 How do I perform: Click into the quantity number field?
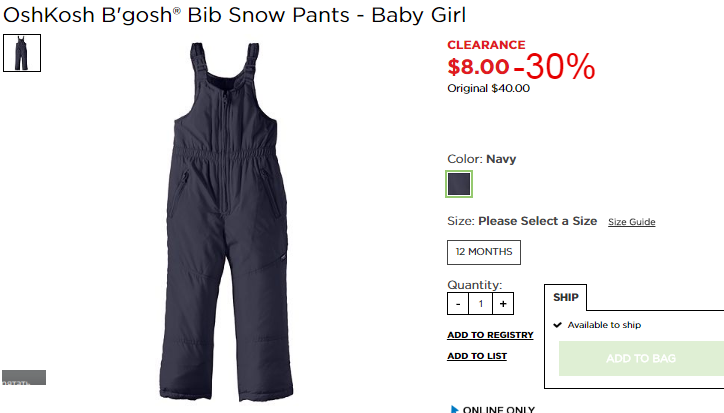click(x=480, y=304)
